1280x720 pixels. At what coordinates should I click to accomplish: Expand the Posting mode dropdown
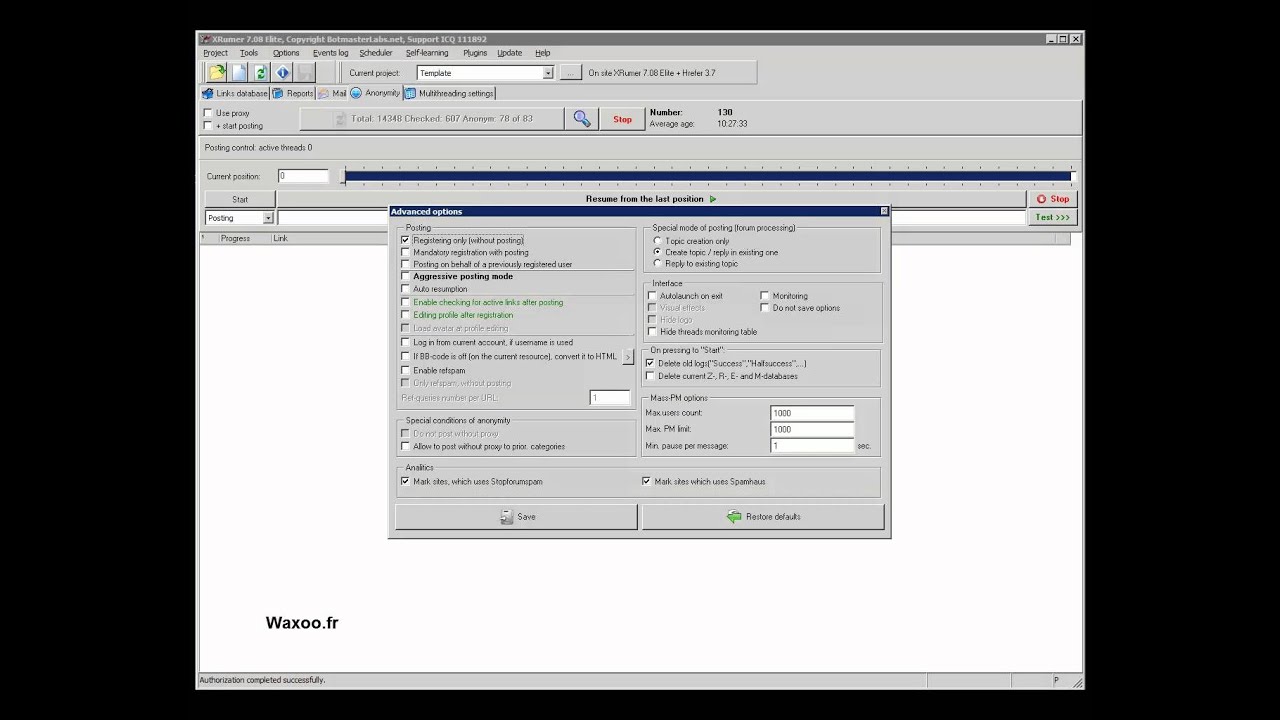pos(267,218)
